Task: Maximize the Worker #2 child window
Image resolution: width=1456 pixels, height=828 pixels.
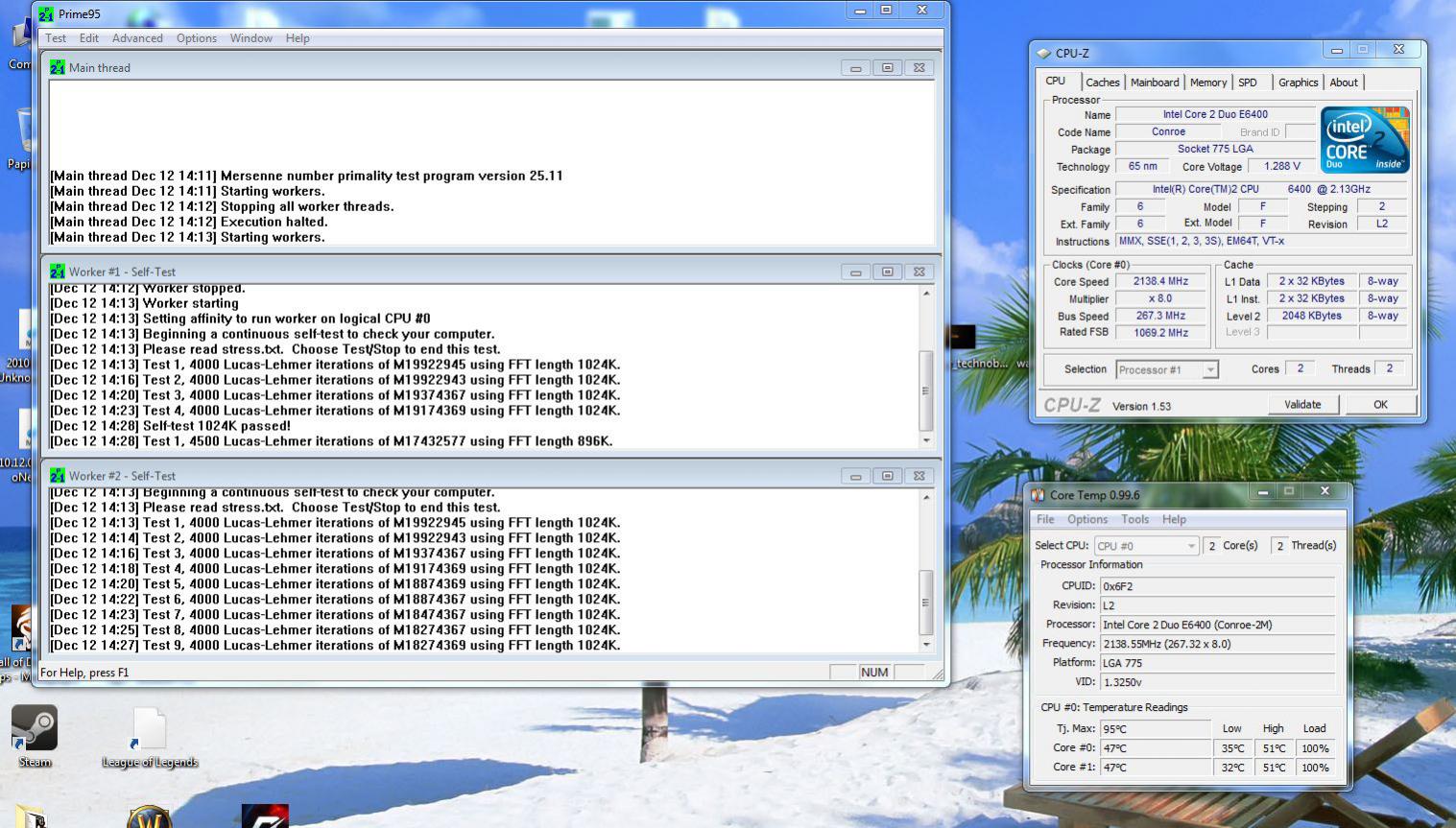Action: pos(887,476)
